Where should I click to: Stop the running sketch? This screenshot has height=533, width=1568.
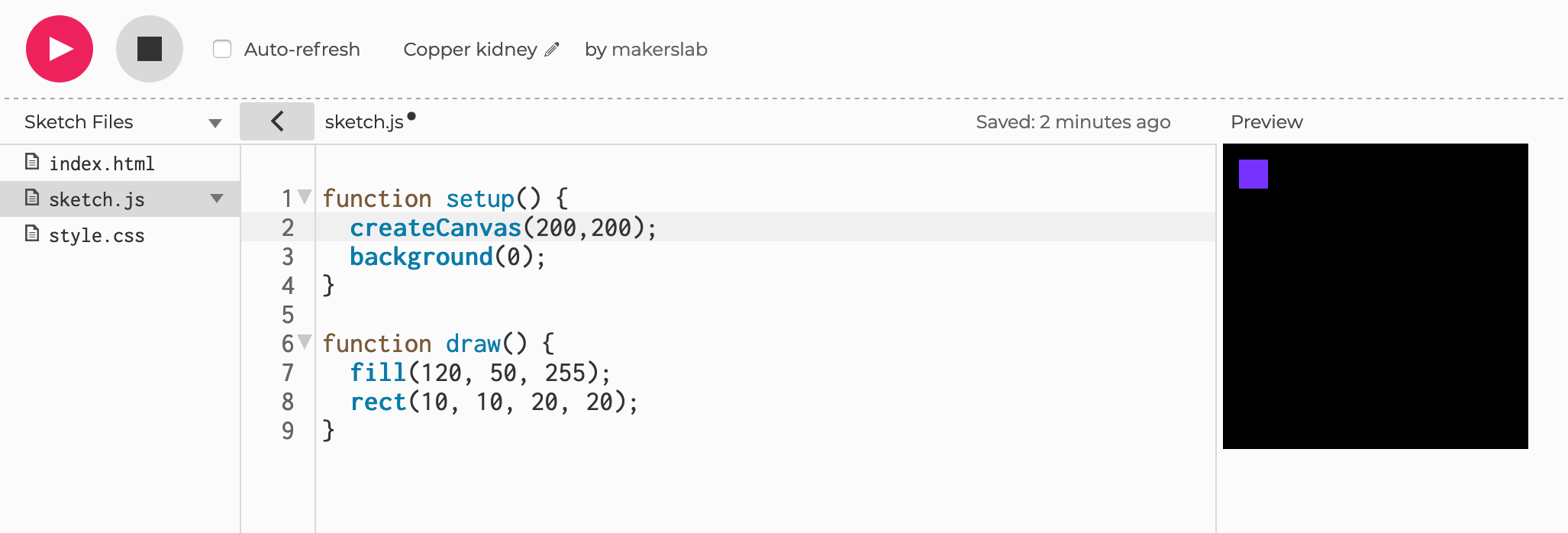pyautogui.click(x=150, y=49)
